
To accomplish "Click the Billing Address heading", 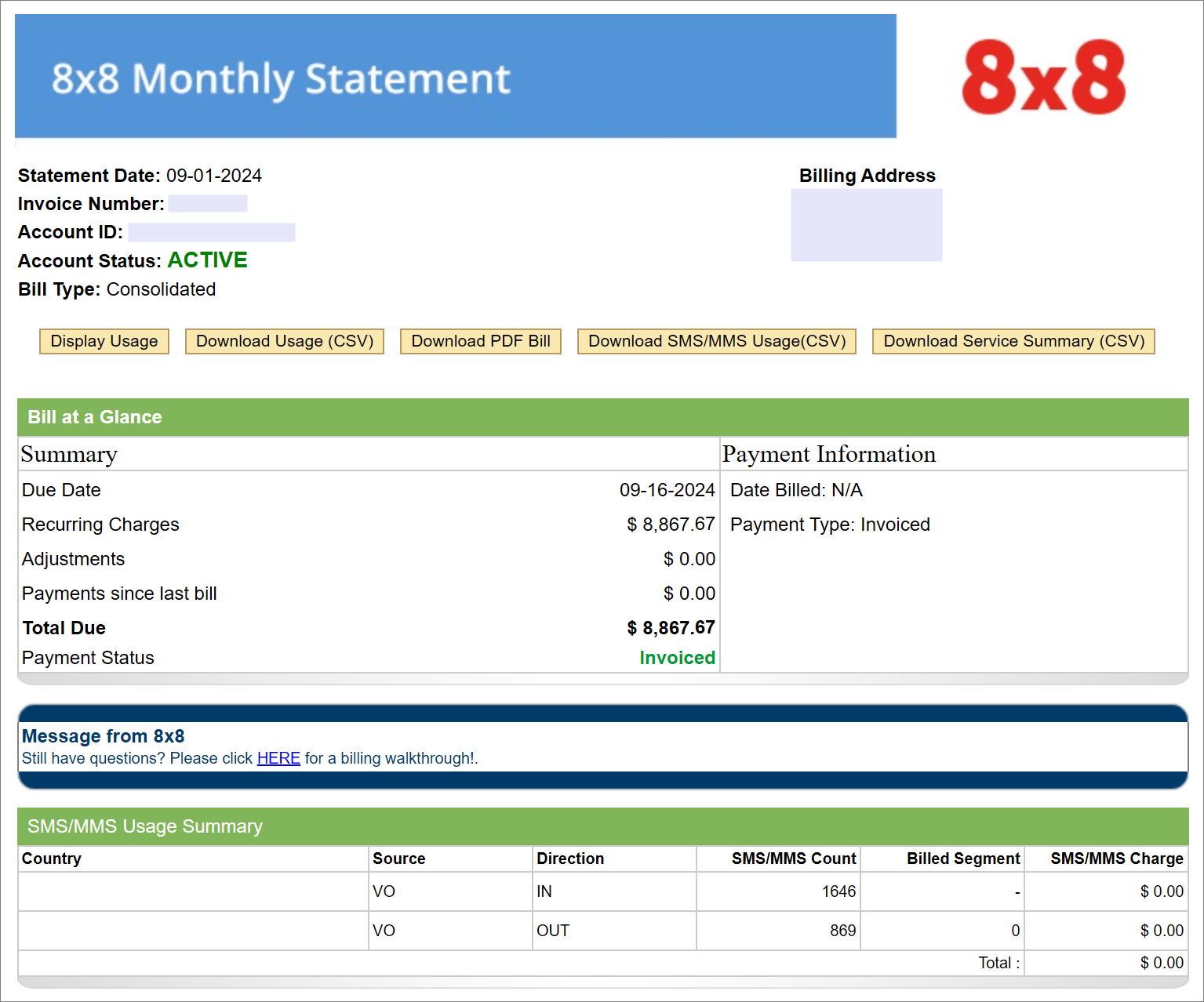I will point(867,176).
